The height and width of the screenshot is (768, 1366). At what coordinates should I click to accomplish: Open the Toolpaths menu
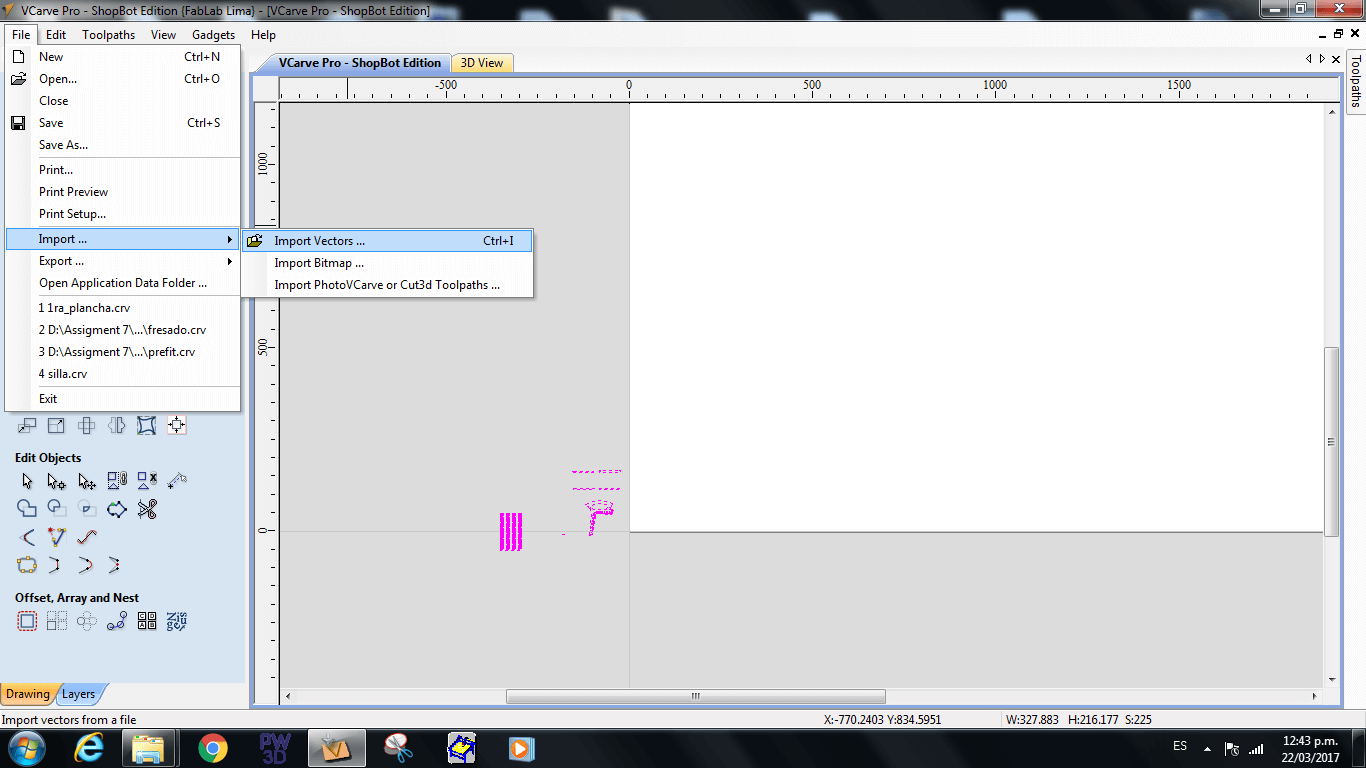click(x=108, y=35)
